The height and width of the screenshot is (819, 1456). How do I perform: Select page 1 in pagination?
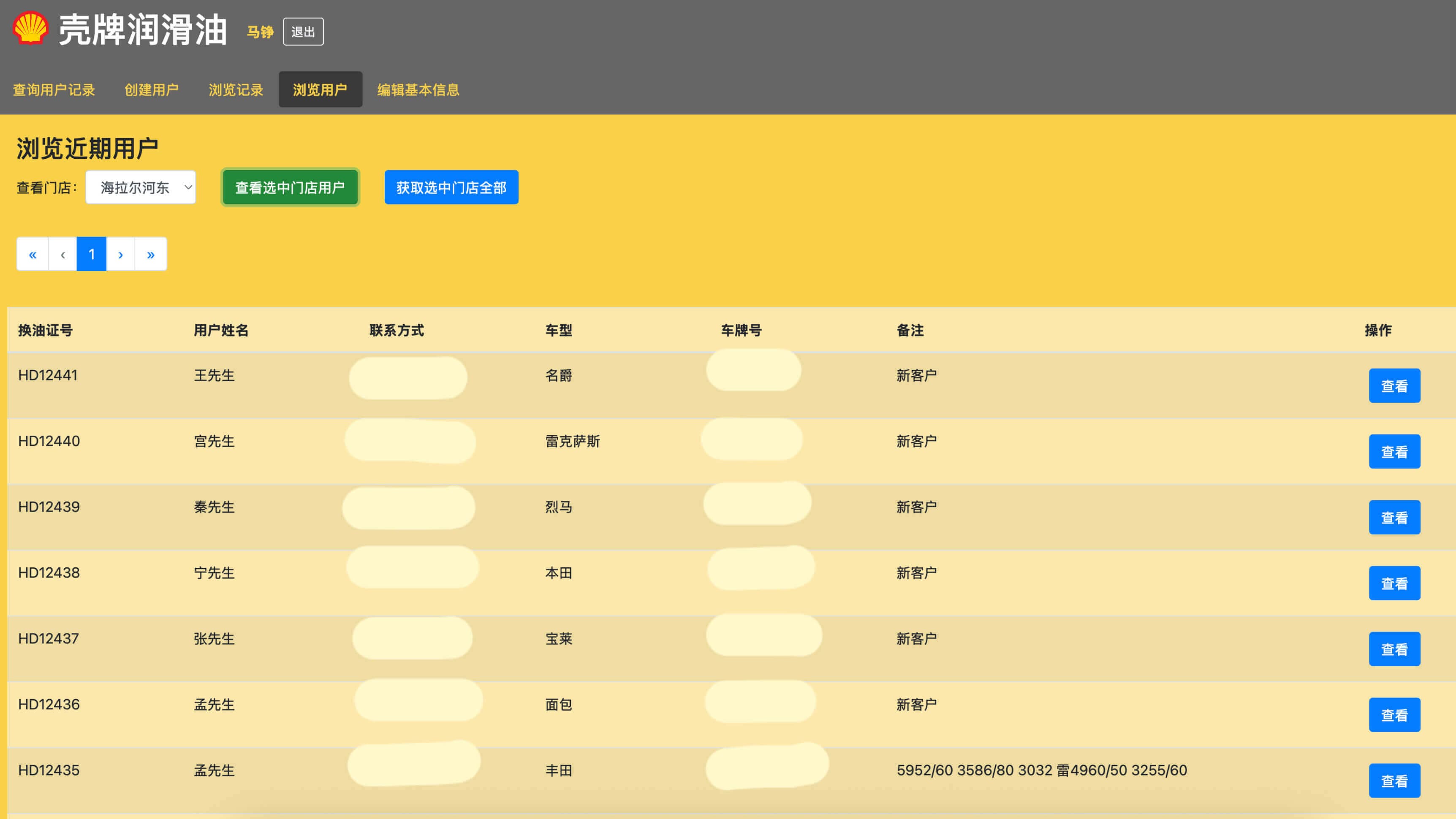[x=92, y=254]
